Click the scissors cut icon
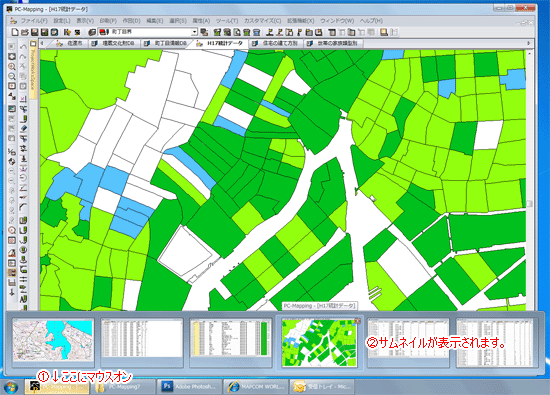550x395 pixels. pos(24,66)
